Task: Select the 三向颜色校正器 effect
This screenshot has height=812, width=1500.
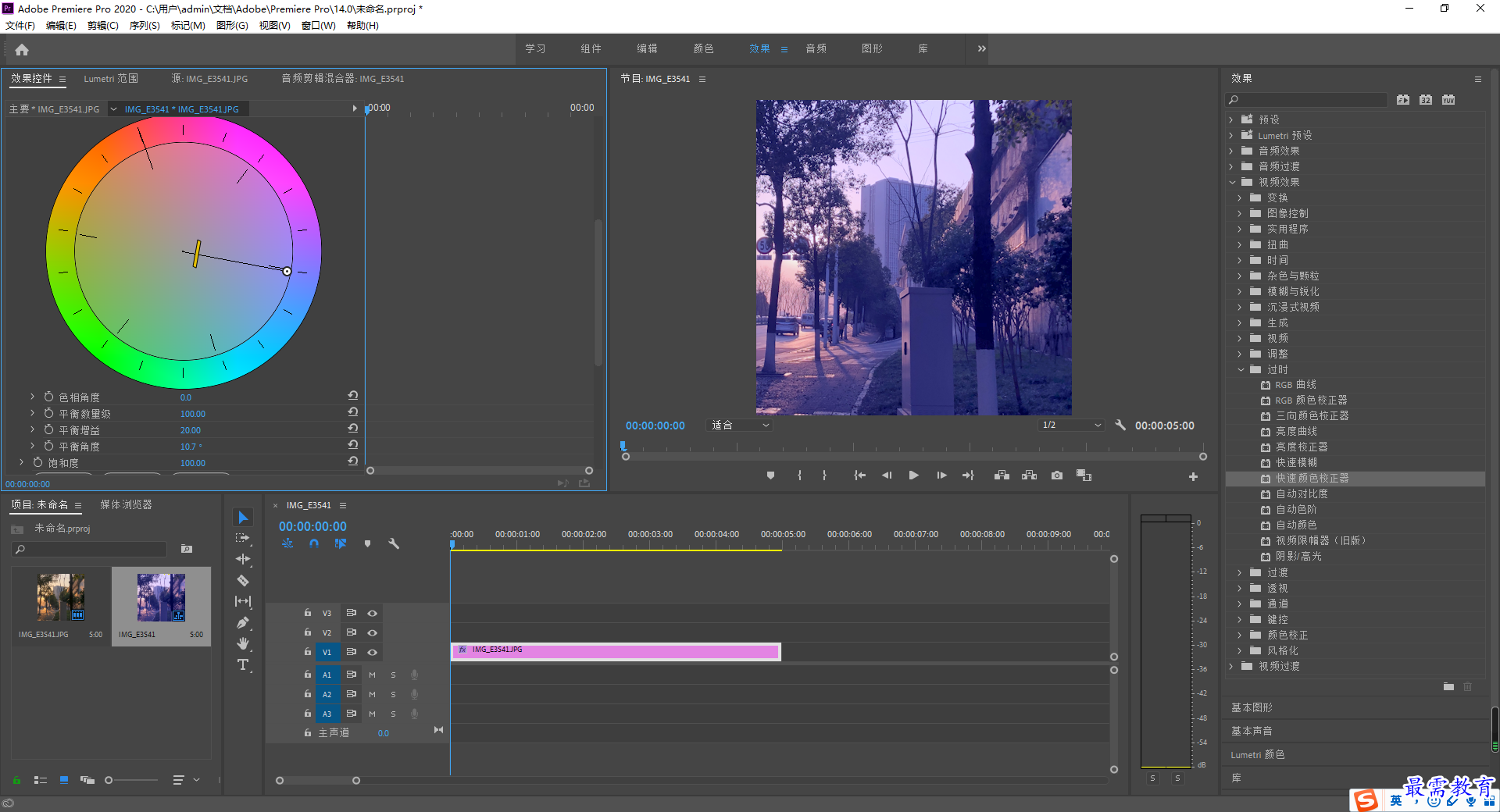Action: pos(1312,415)
